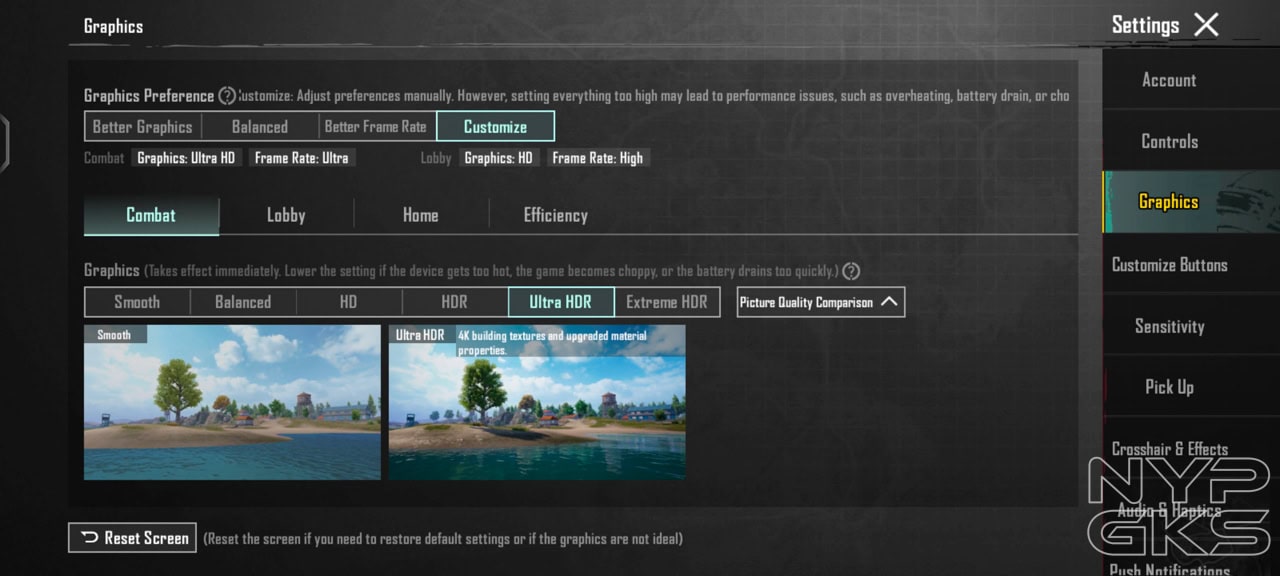This screenshot has width=1280, height=576.
Task: Click the Smooth preview thumbnail
Action: tap(232, 403)
